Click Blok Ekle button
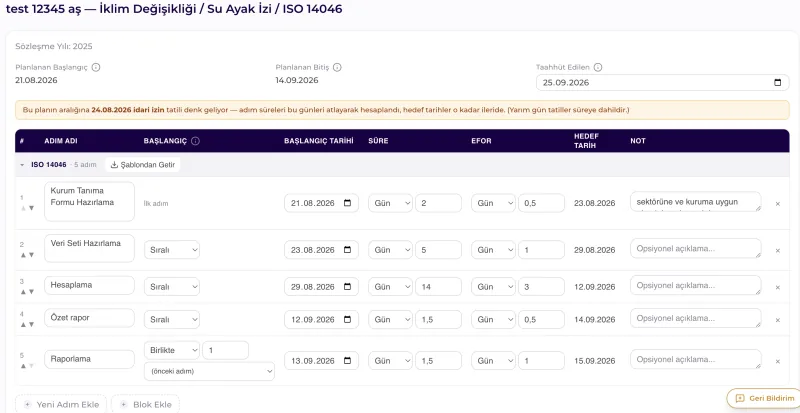Image resolution: width=800 pixels, height=413 pixels. [x=145, y=405]
